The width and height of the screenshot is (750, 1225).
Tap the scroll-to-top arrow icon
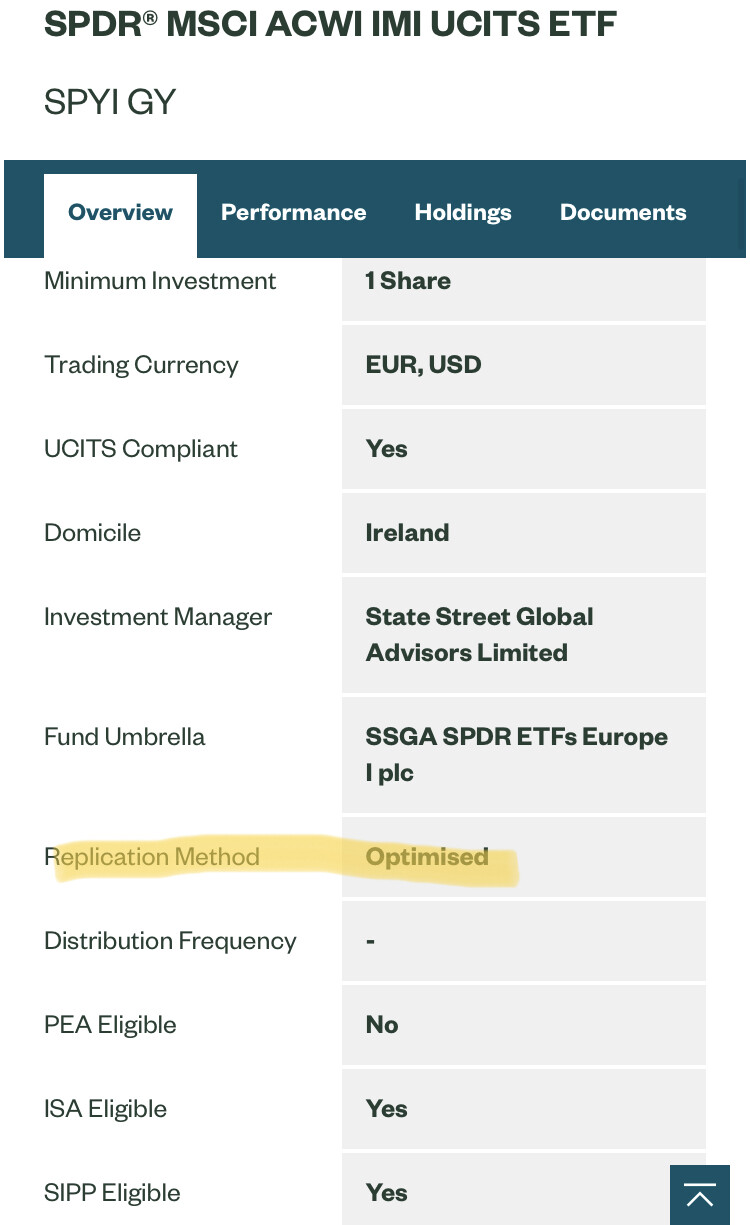(700, 1195)
